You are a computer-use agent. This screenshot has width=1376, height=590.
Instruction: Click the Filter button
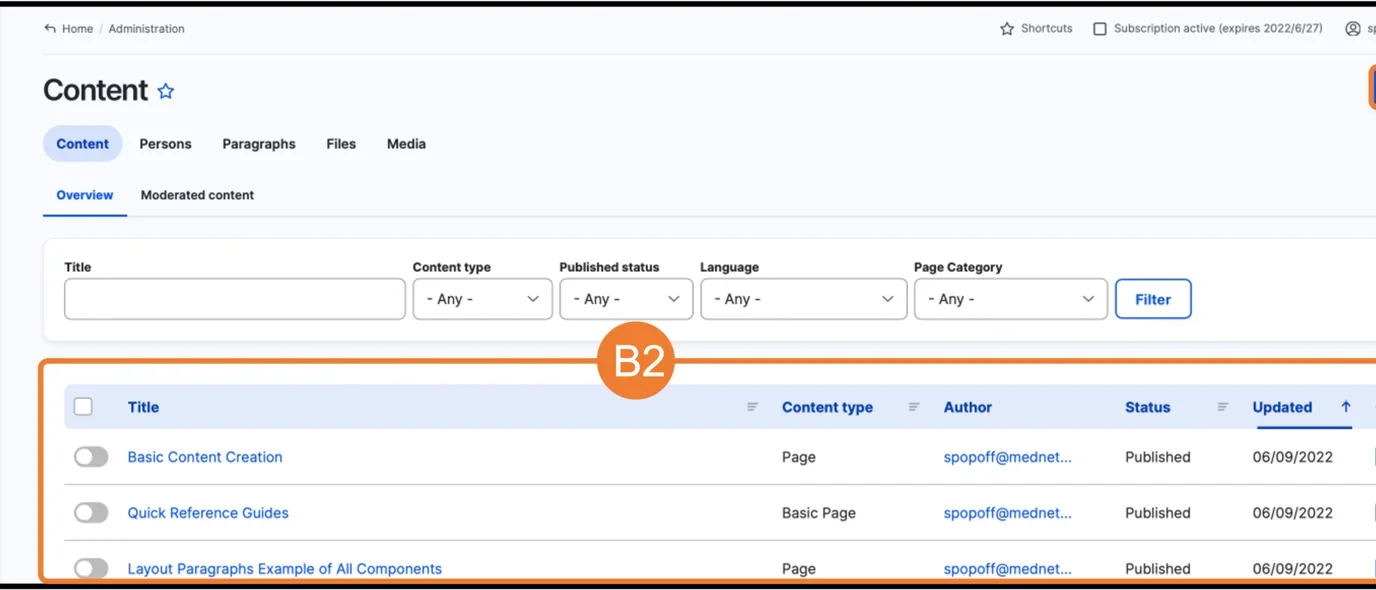point(1153,299)
